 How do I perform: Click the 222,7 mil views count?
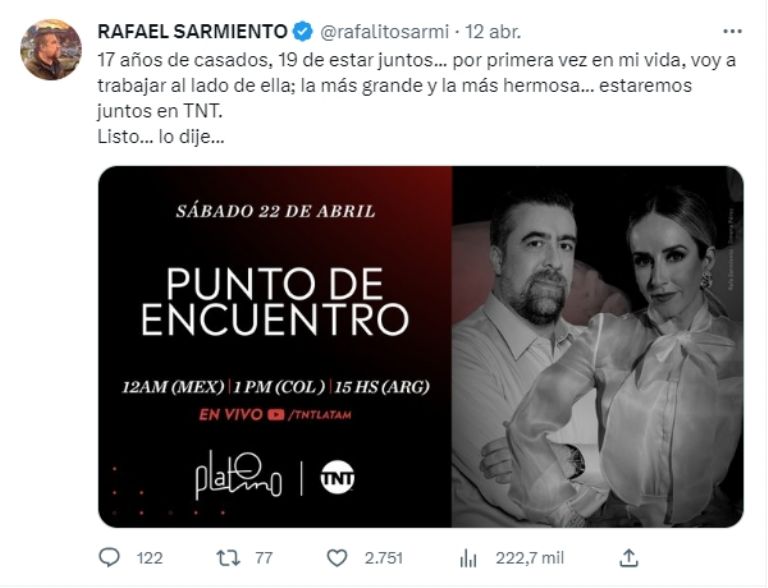(x=529, y=558)
